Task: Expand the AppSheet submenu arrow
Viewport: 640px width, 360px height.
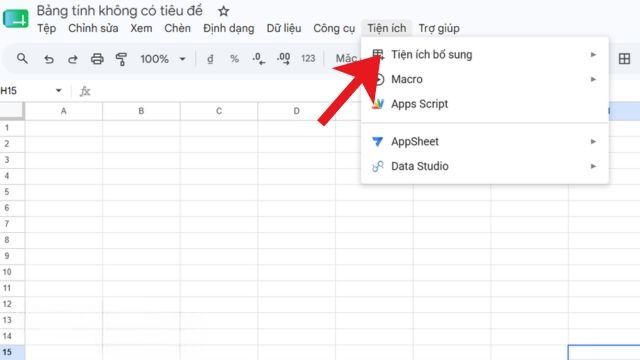Action: tap(593, 142)
